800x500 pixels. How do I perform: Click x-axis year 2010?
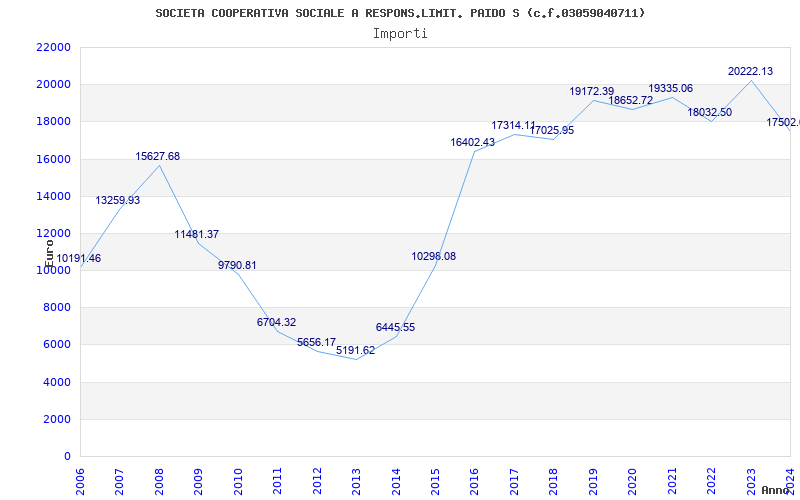click(238, 482)
